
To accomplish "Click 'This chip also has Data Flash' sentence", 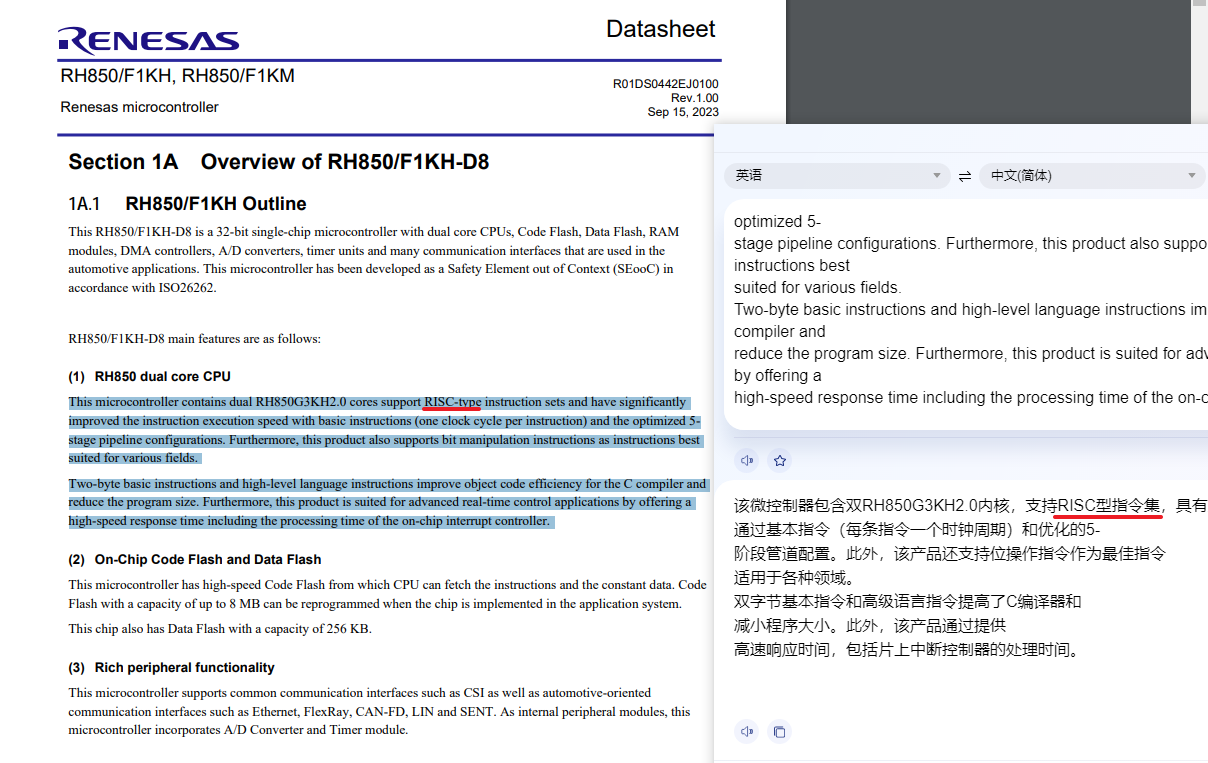I will (220, 629).
